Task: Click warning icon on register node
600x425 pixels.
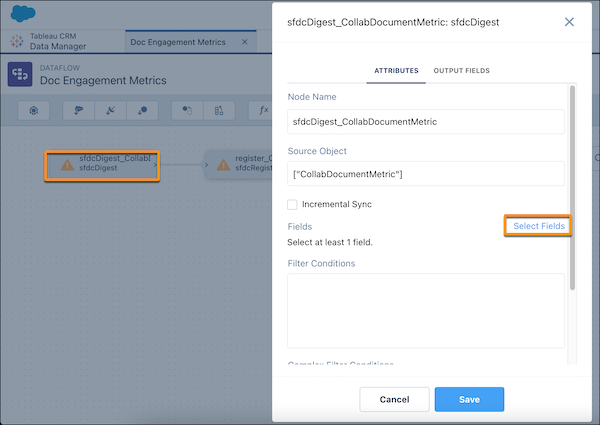Action: (x=223, y=165)
